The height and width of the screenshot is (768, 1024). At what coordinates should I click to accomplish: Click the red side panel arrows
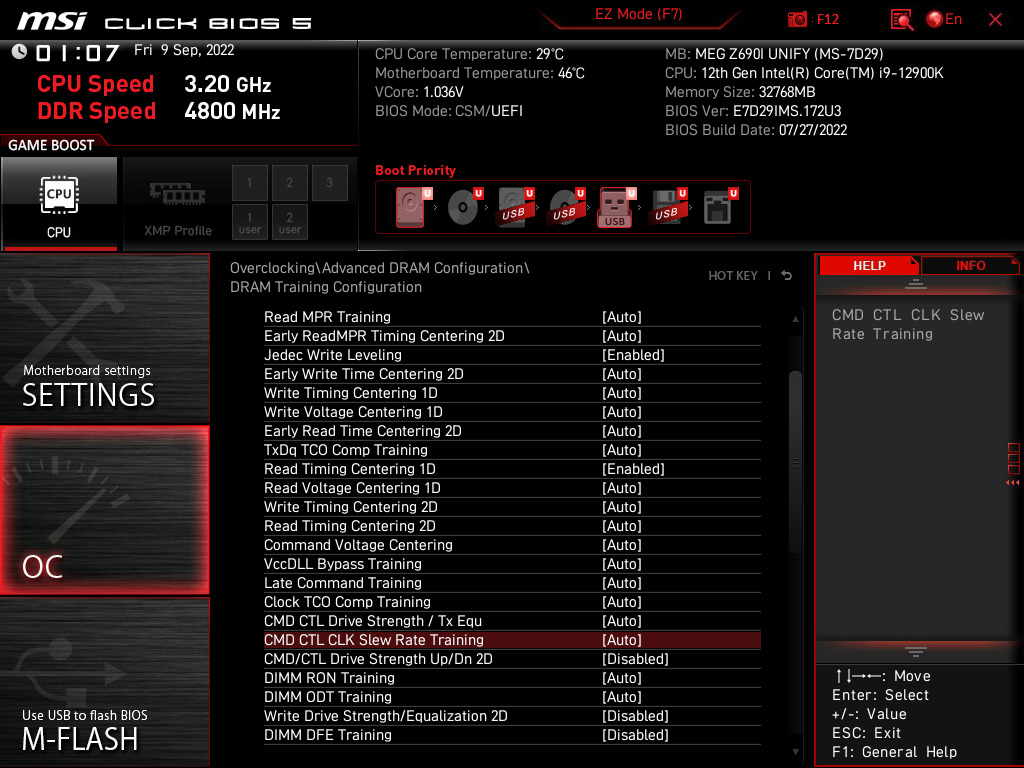pyautogui.click(x=1012, y=483)
